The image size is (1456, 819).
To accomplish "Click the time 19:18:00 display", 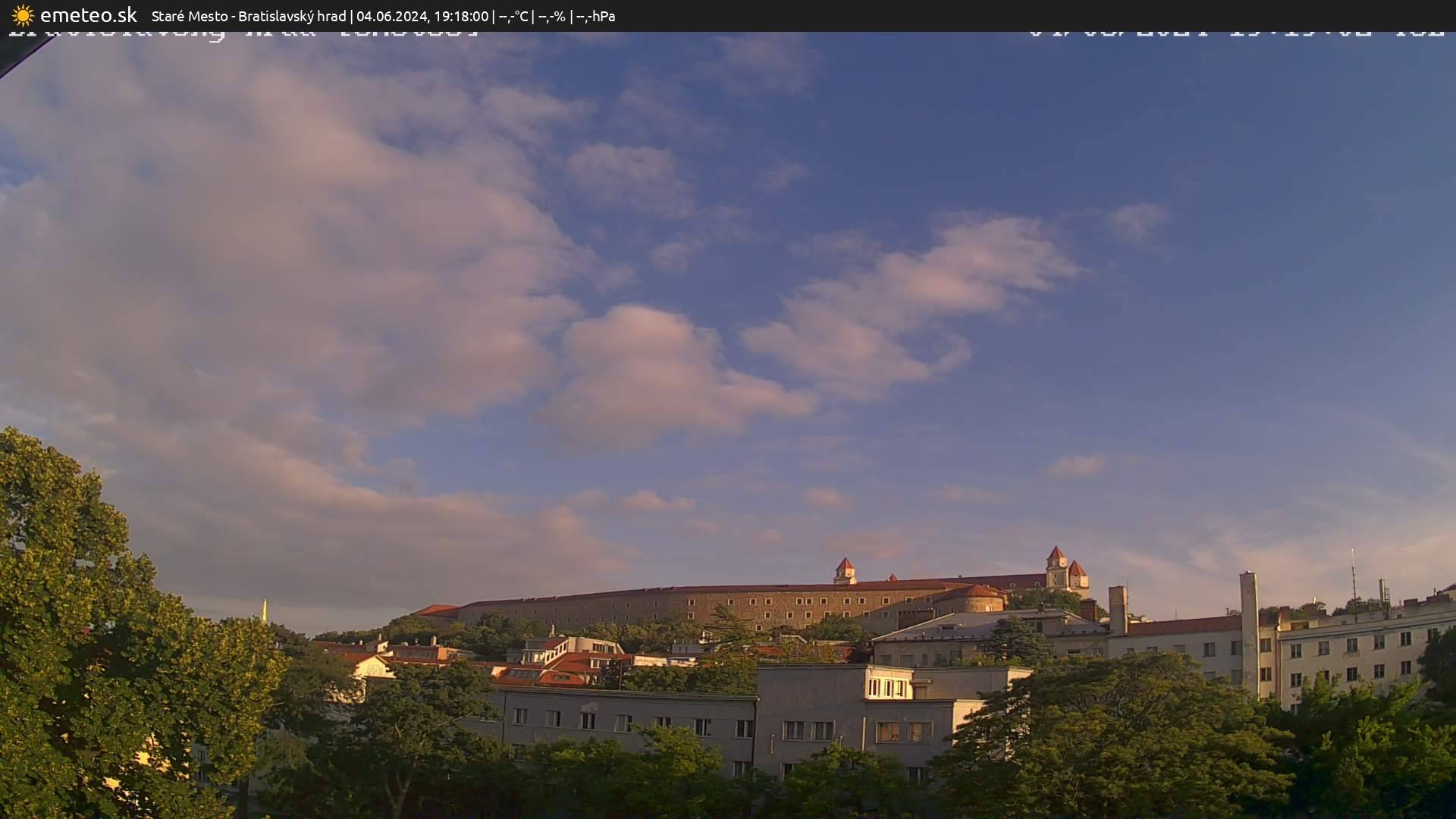I will [464, 15].
